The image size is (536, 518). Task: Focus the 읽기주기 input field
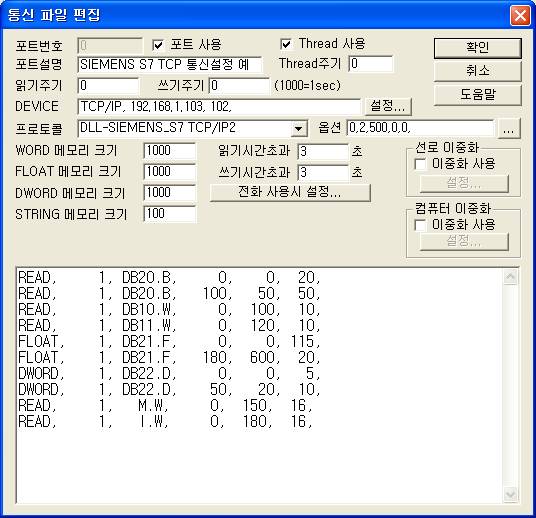coord(108,86)
